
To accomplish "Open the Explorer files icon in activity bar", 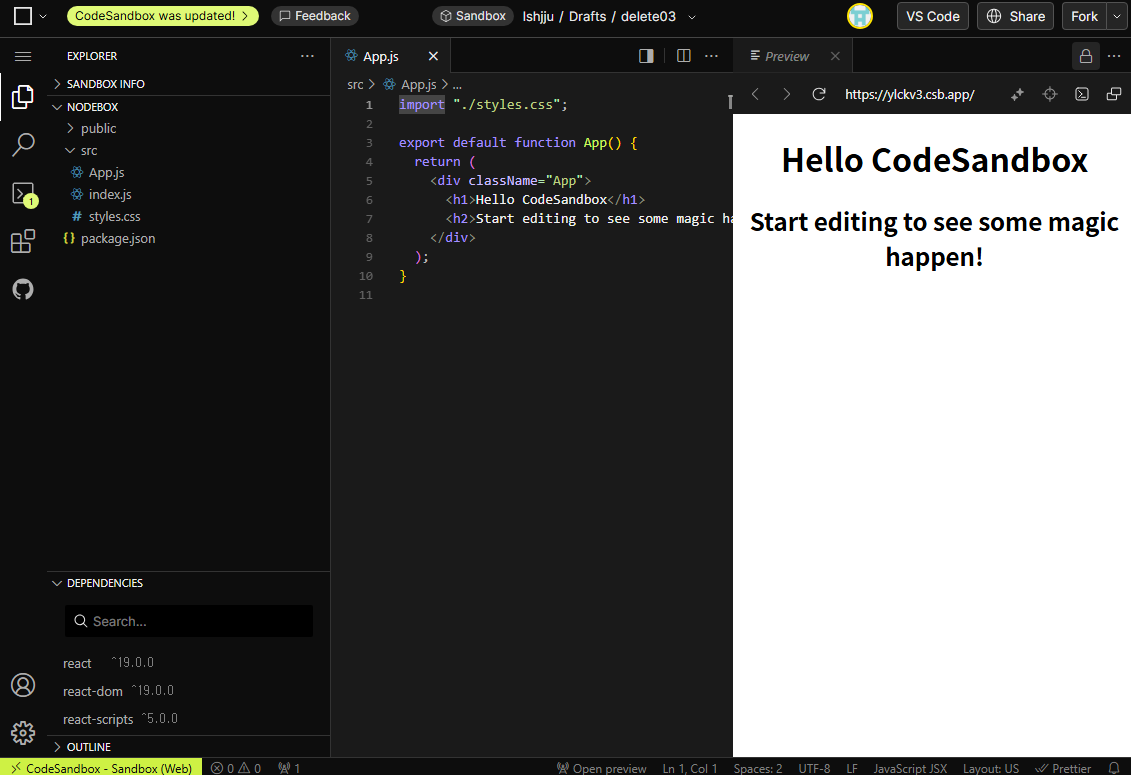I will (x=22, y=97).
